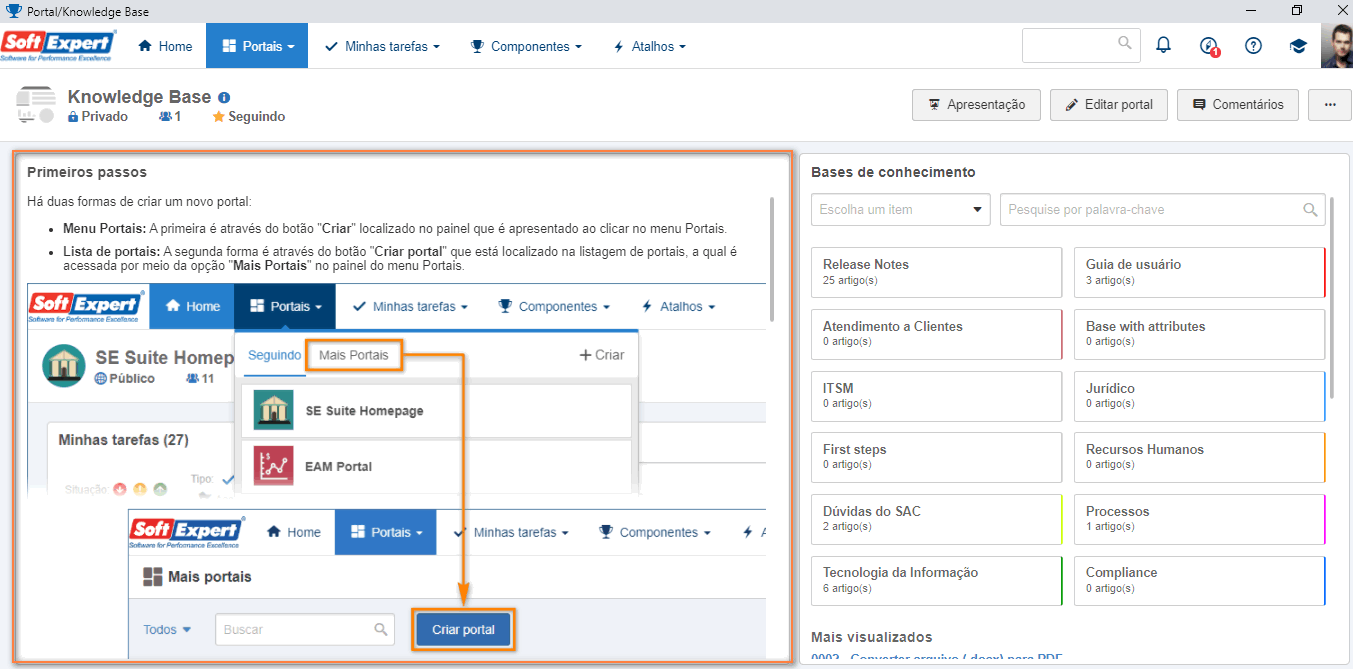Click the Pesquise por palavra-chave field
This screenshot has width=1353, height=669.
click(1162, 209)
